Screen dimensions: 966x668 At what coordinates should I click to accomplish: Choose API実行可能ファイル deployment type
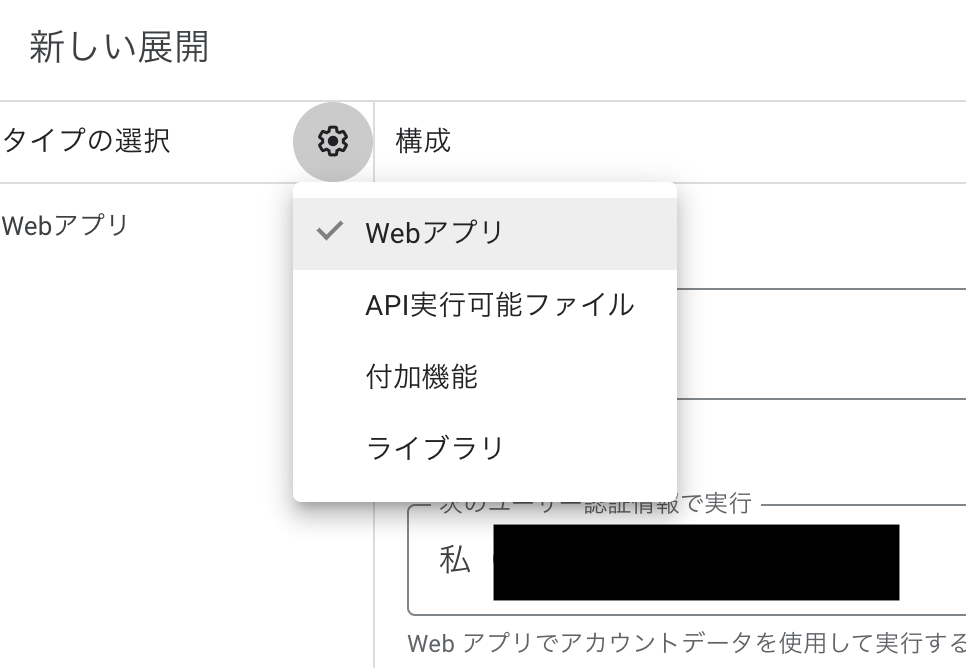pos(499,305)
